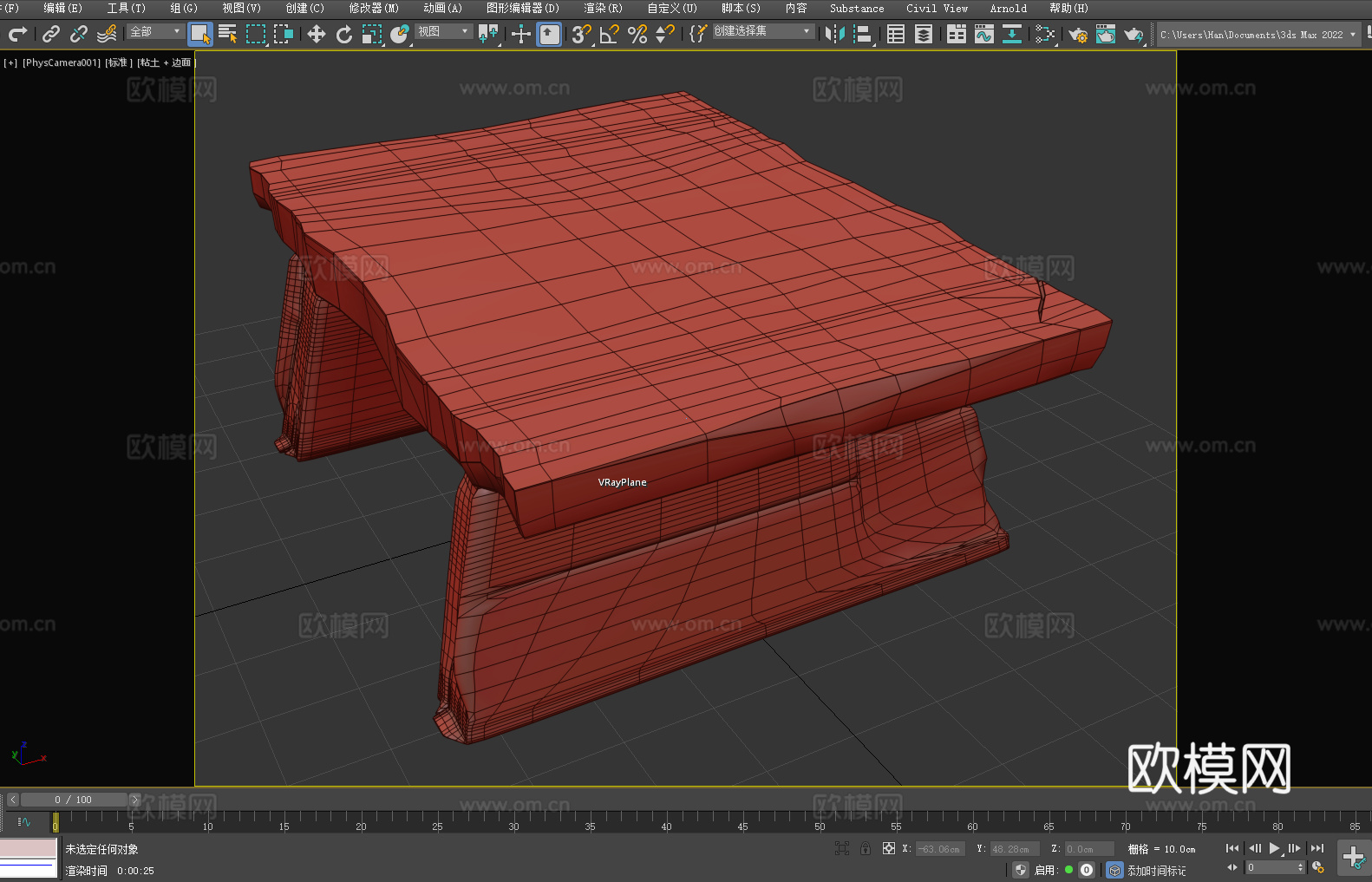
Task: Open the Civil View menu
Action: (937, 8)
